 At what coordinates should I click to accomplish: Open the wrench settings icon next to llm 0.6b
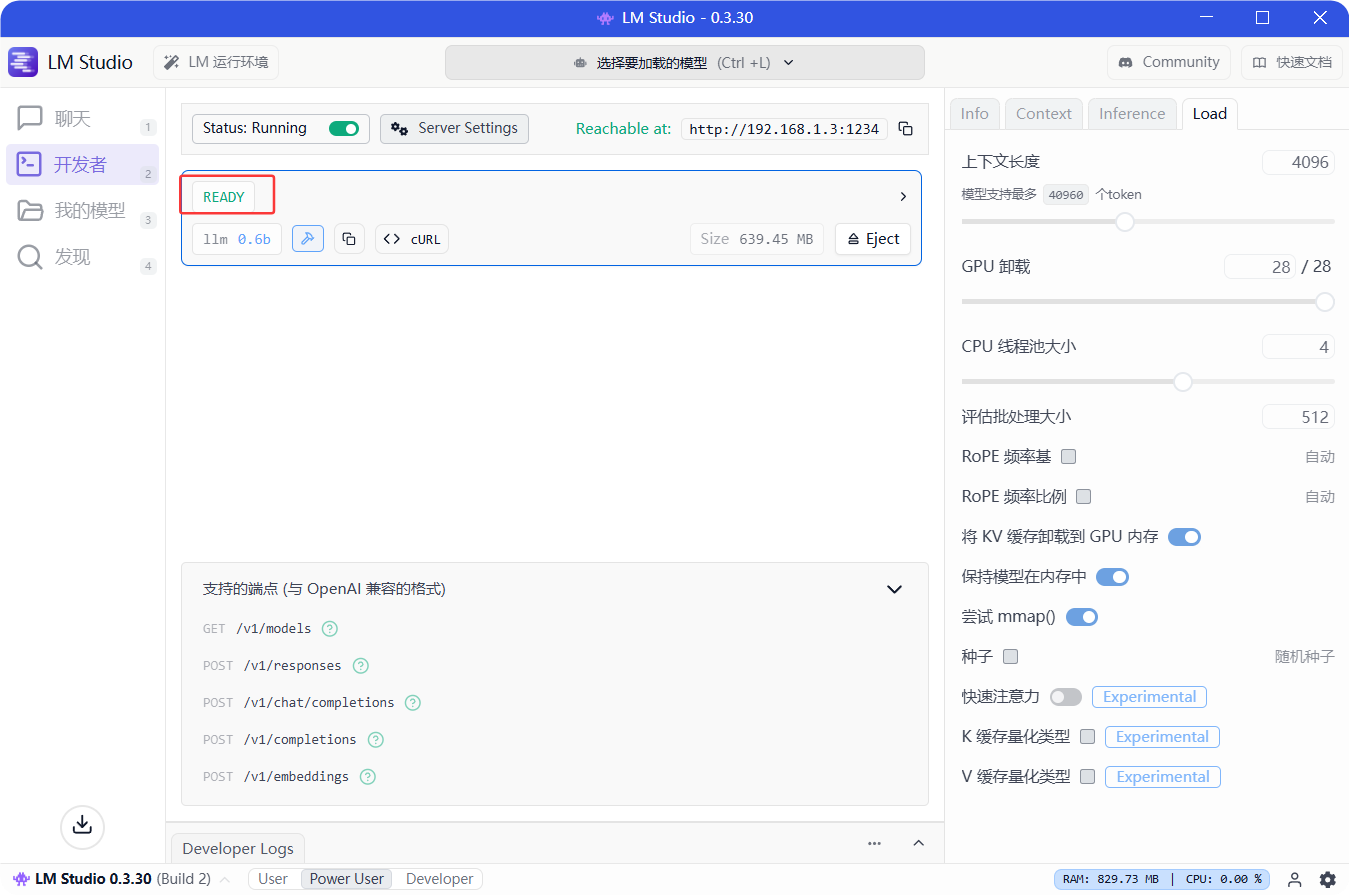308,238
